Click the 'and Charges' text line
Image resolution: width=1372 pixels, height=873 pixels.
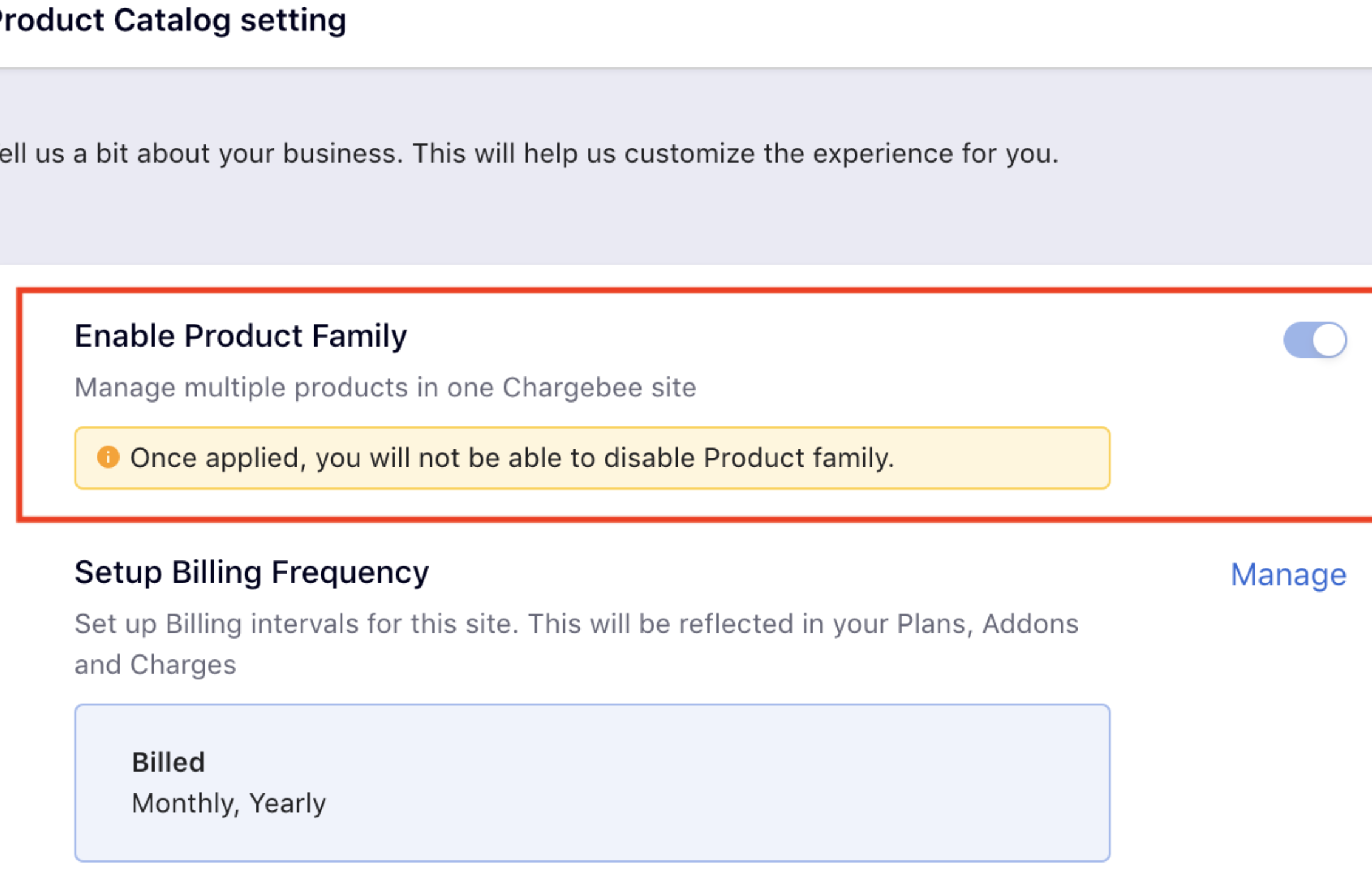tap(155, 665)
